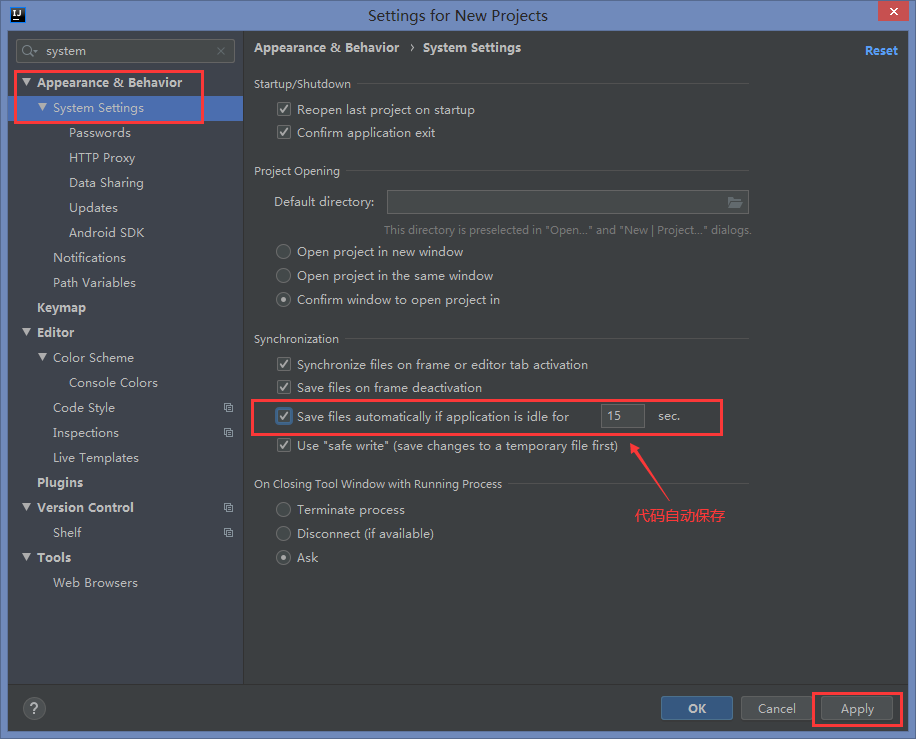Disable the safe write option
This screenshot has height=739, width=916.
pos(283,445)
